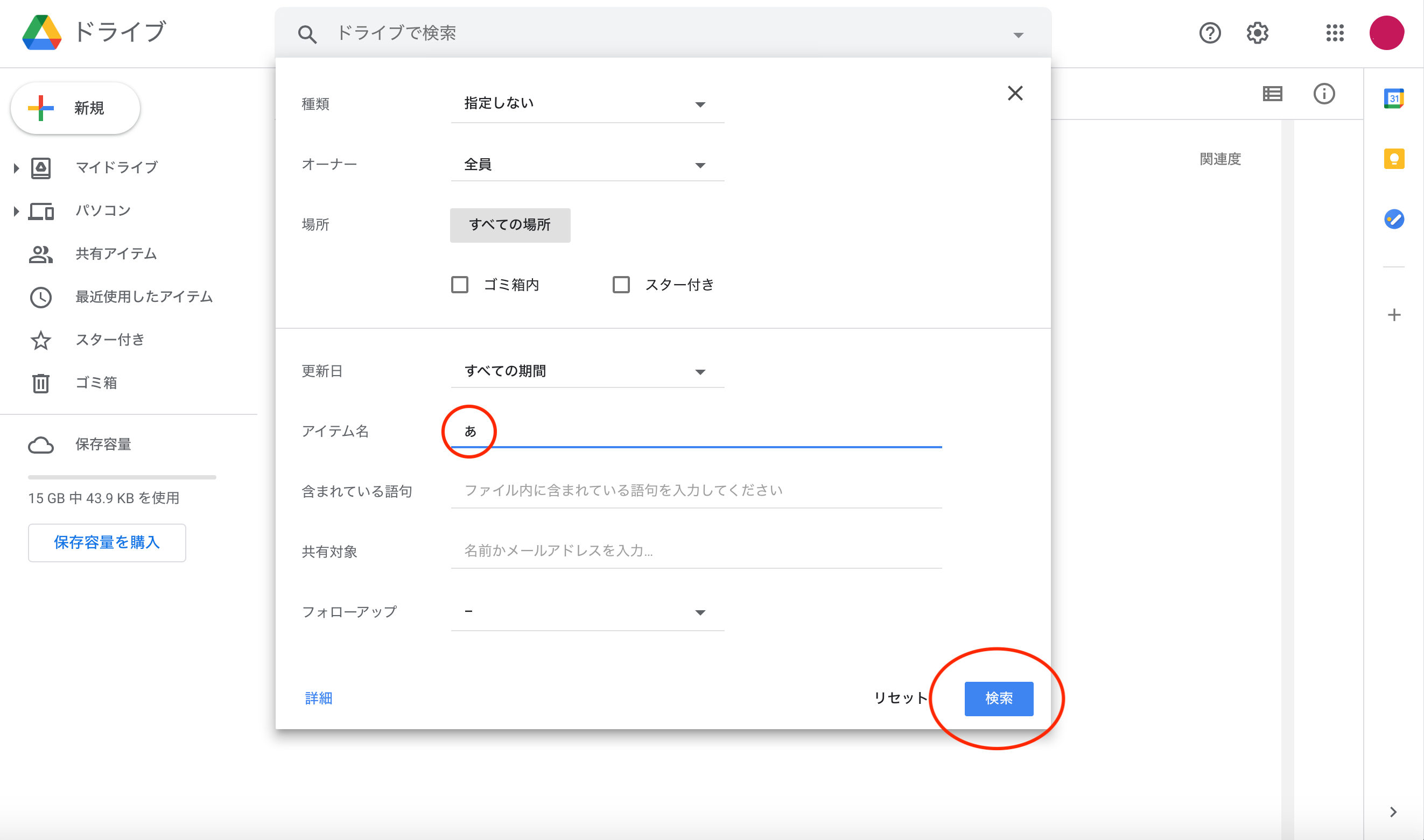Click the リセット button

[x=900, y=698]
